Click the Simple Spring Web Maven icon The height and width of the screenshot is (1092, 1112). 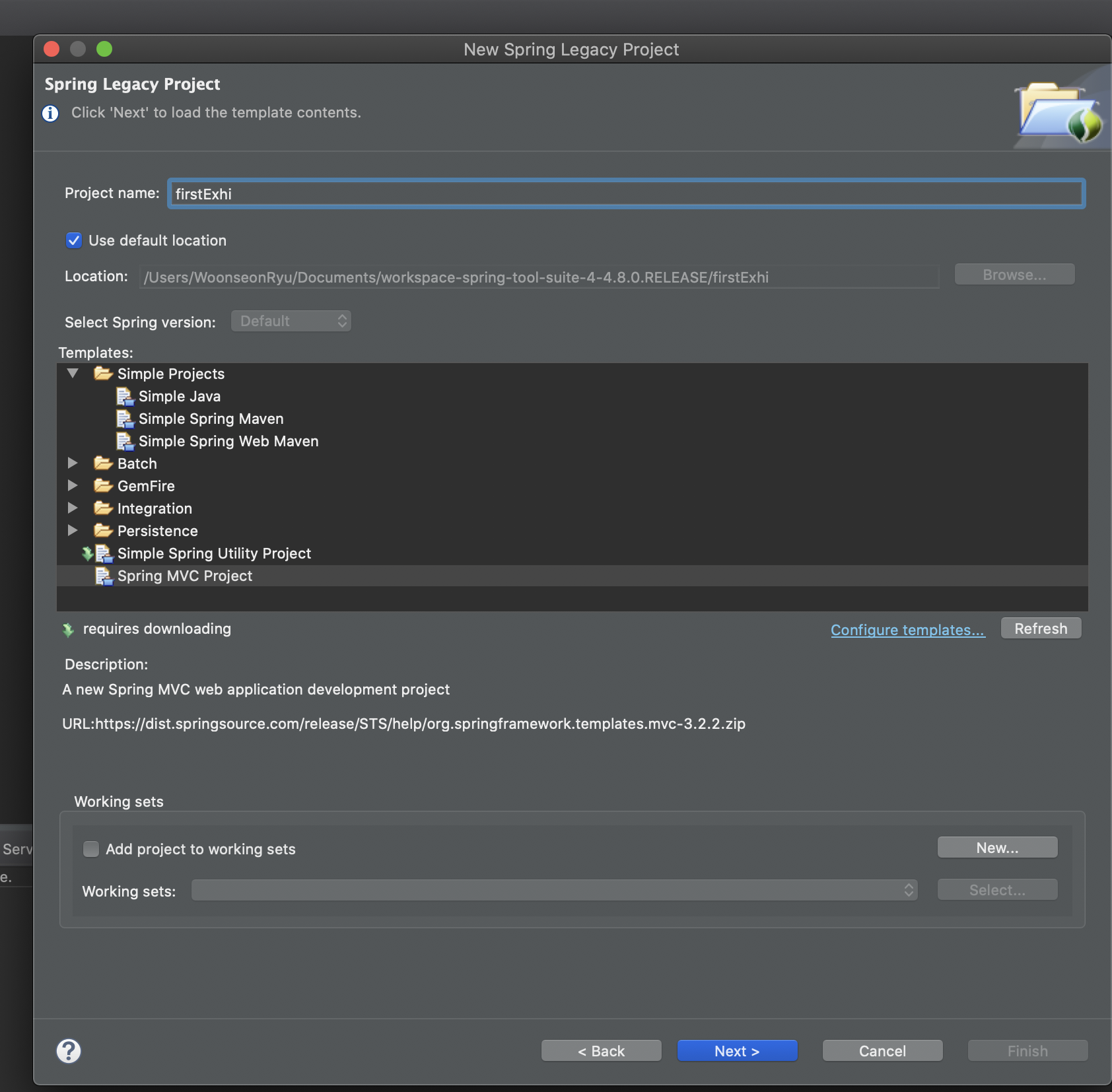125,441
